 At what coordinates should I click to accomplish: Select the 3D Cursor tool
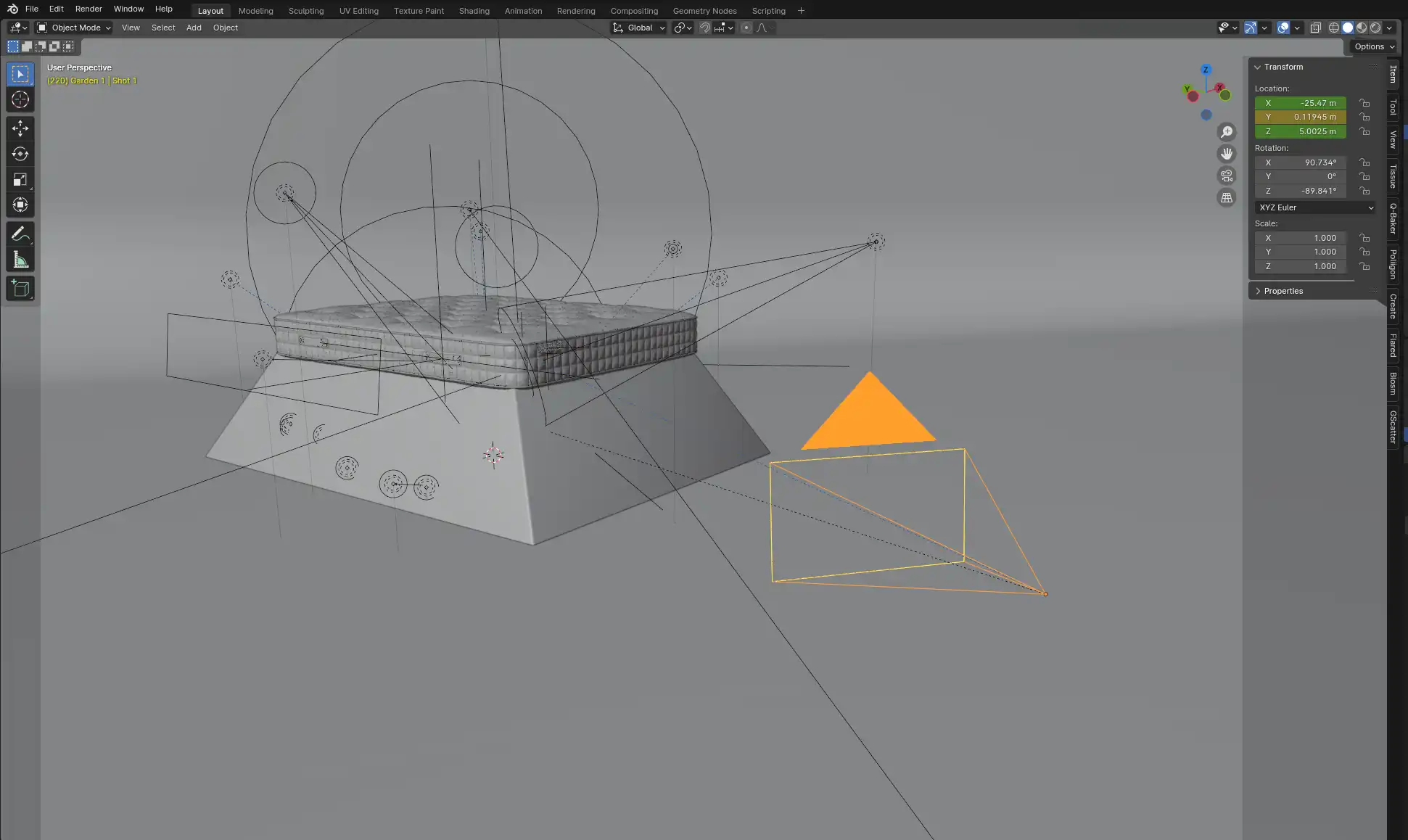20,99
